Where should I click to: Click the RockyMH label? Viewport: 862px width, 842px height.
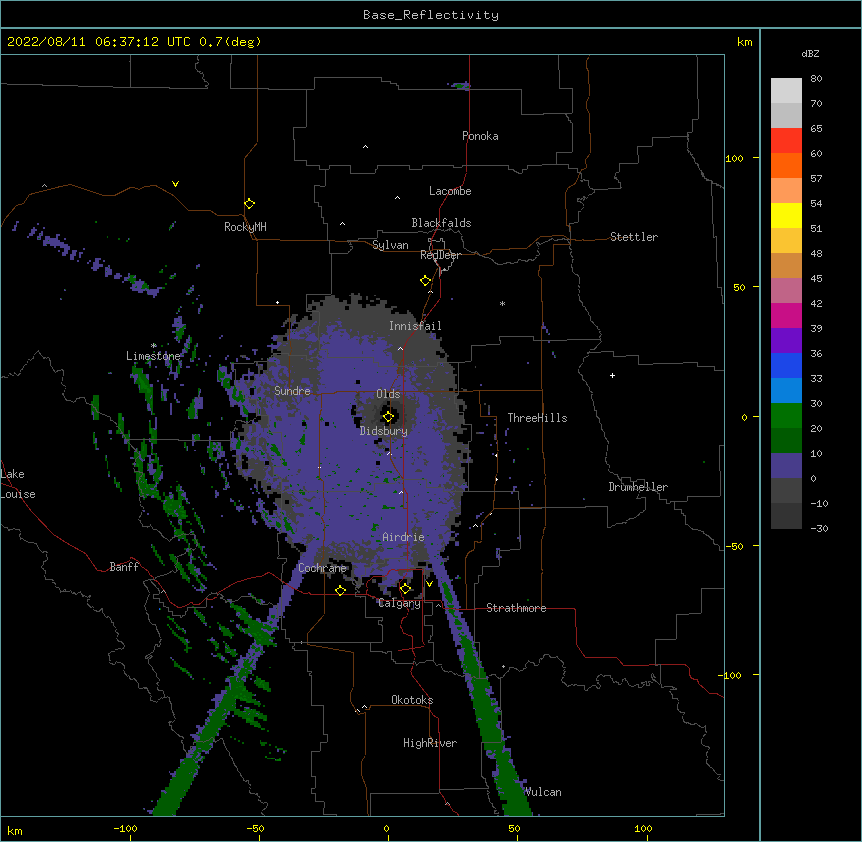coord(245,227)
